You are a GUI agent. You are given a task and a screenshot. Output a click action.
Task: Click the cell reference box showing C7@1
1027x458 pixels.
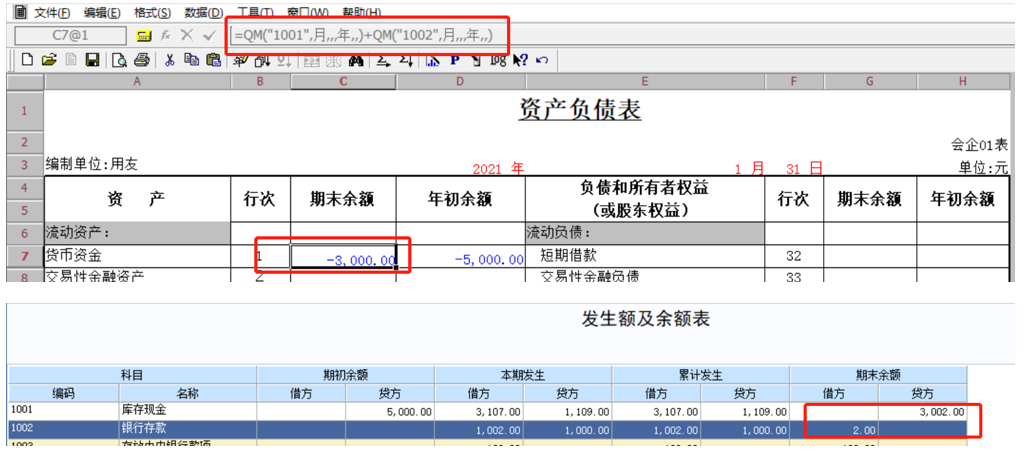pyautogui.click(x=70, y=35)
